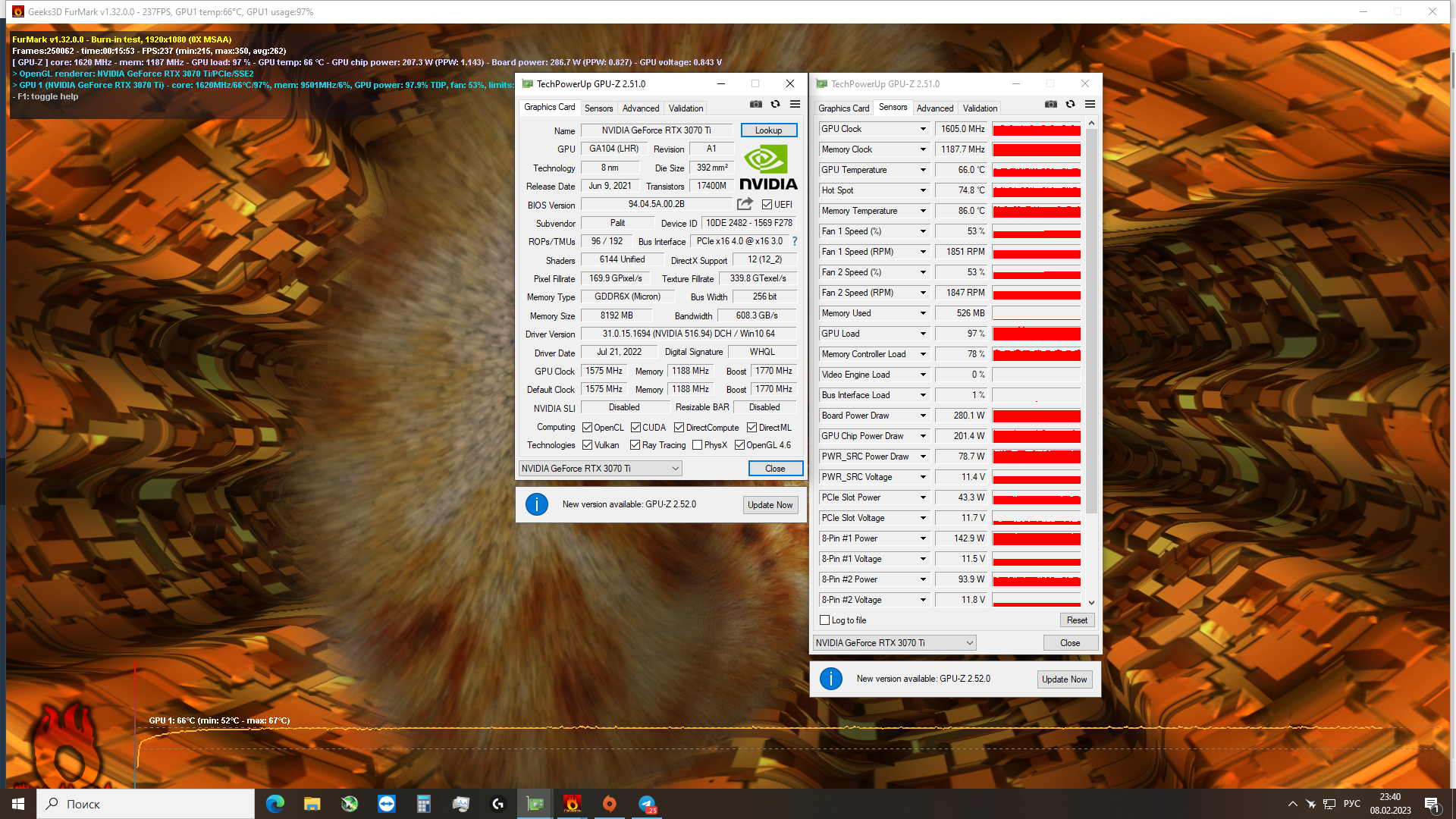1456x819 pixels.
Task: Open hamburger menu in GPU-Z Sensors window
Action: [1090, 105]
